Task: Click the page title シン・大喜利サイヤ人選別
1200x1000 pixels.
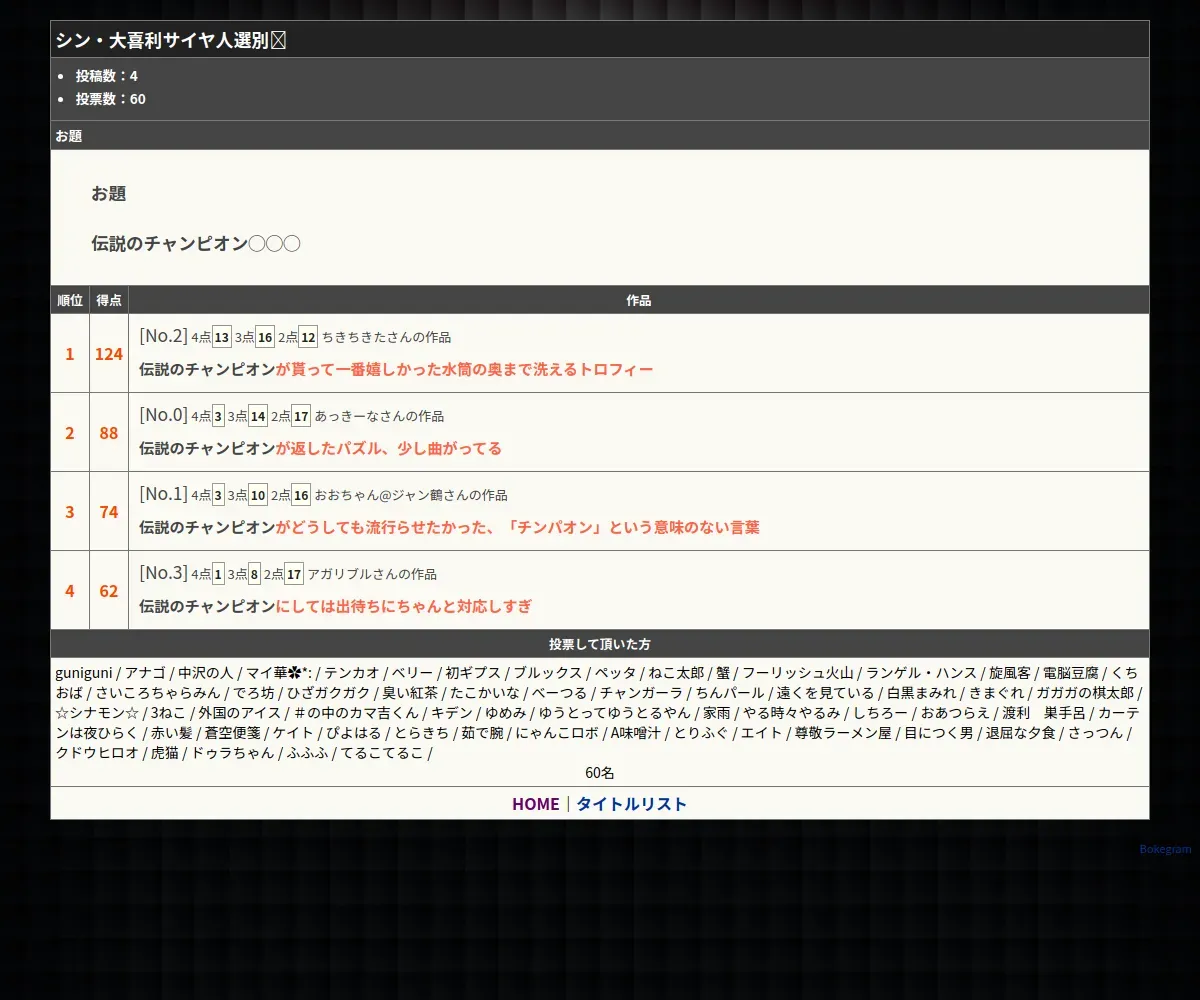Action: coord(171,40)
